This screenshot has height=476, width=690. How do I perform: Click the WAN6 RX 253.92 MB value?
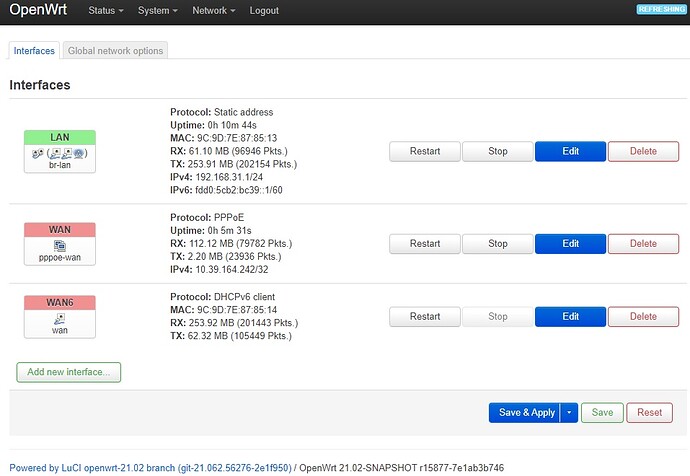pyautogui.click(x=243, y=323)
